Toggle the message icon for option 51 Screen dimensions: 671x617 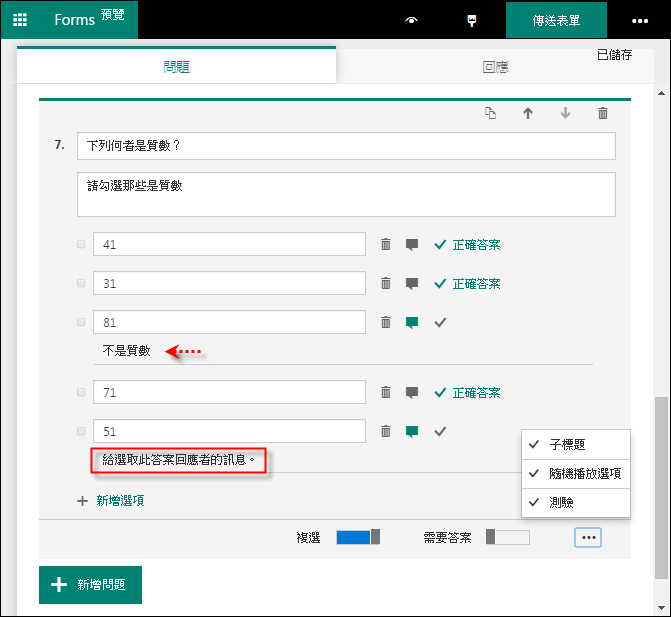pyautogui.click(x=412, y=432)
